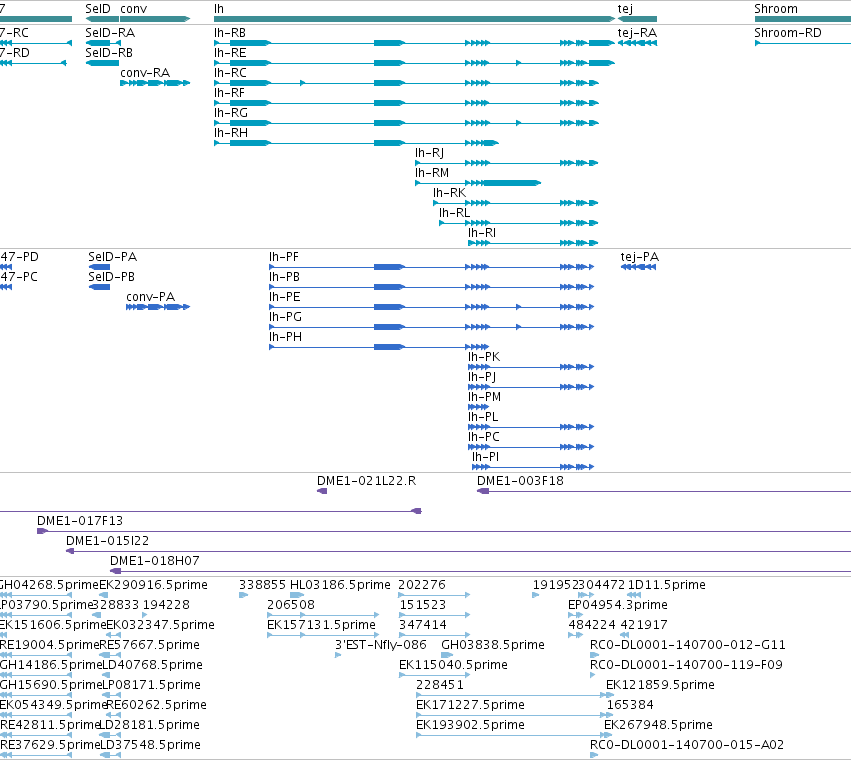Click protein SelD-PB
Viewport: 851px width, 760px height.
coord(99,287)
